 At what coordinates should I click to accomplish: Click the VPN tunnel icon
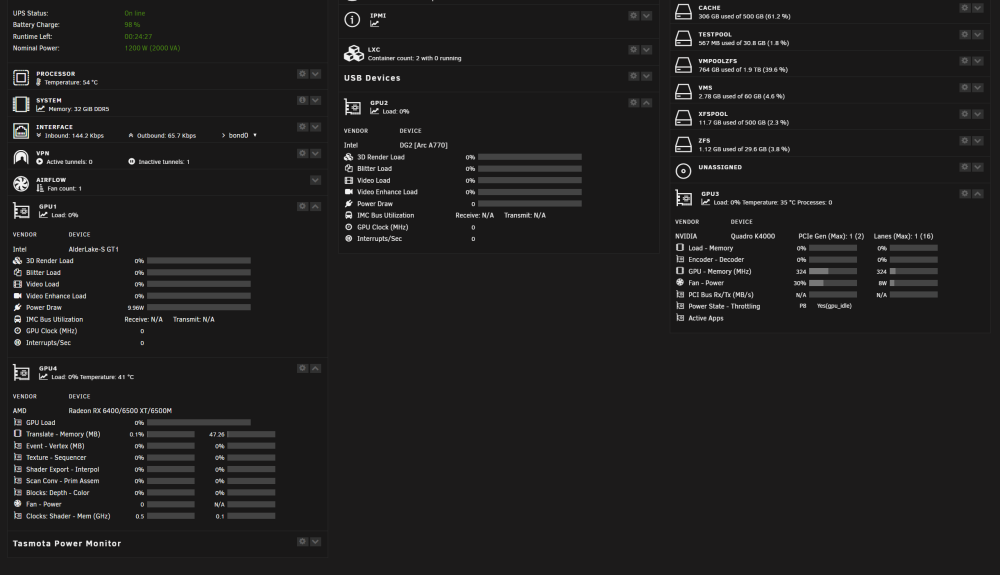[21, 157]
